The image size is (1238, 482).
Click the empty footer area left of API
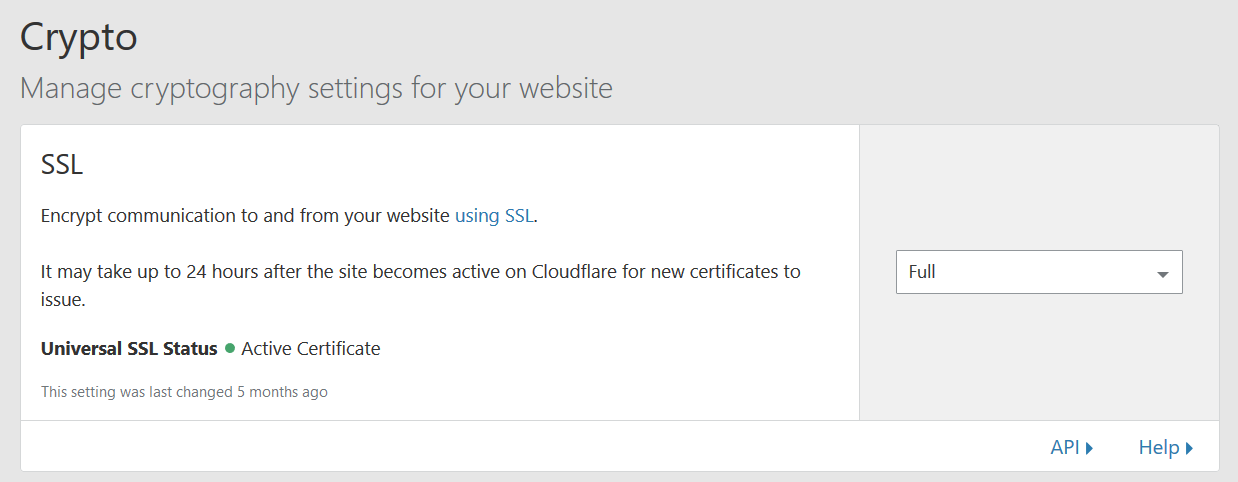tap(500, 447)
